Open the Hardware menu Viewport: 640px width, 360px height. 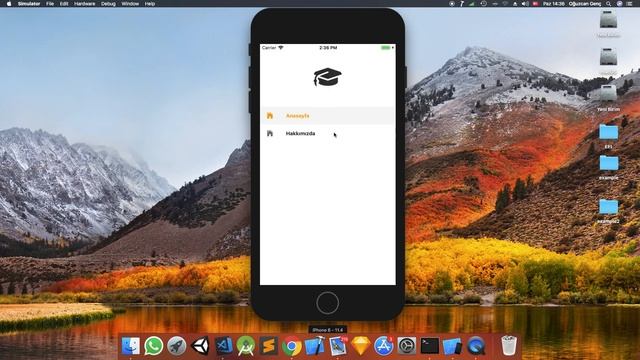coord(84,4)
